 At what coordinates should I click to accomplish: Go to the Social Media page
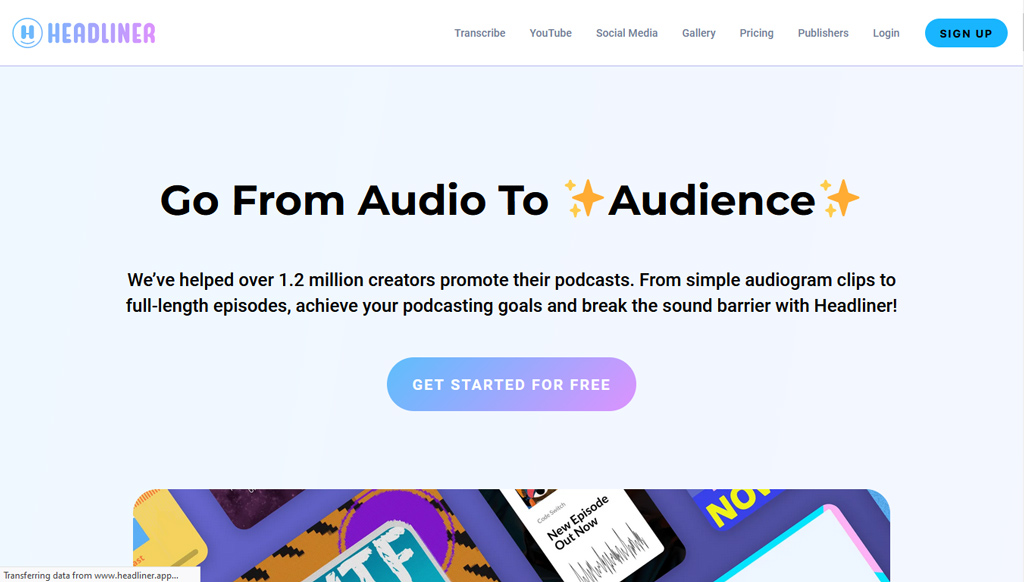tap(627, 33)
